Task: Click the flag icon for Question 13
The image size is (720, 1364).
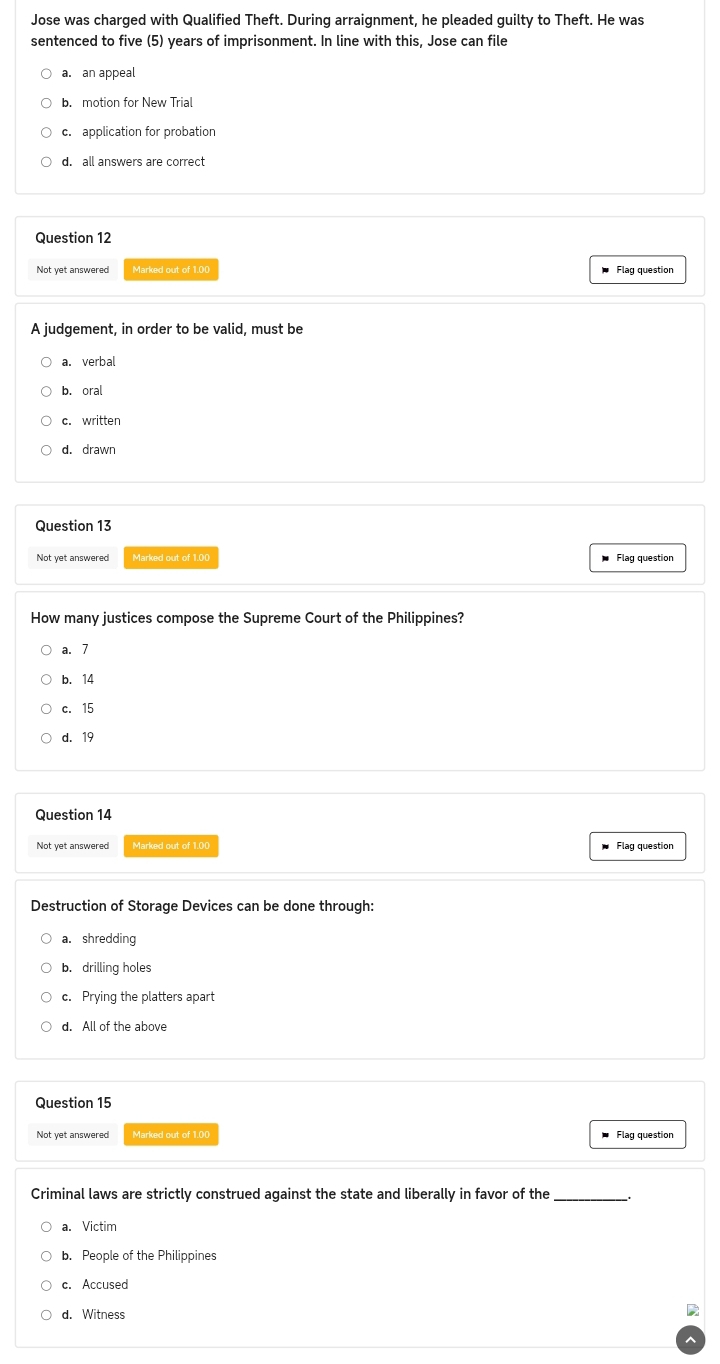Action: tap(605, 558)
